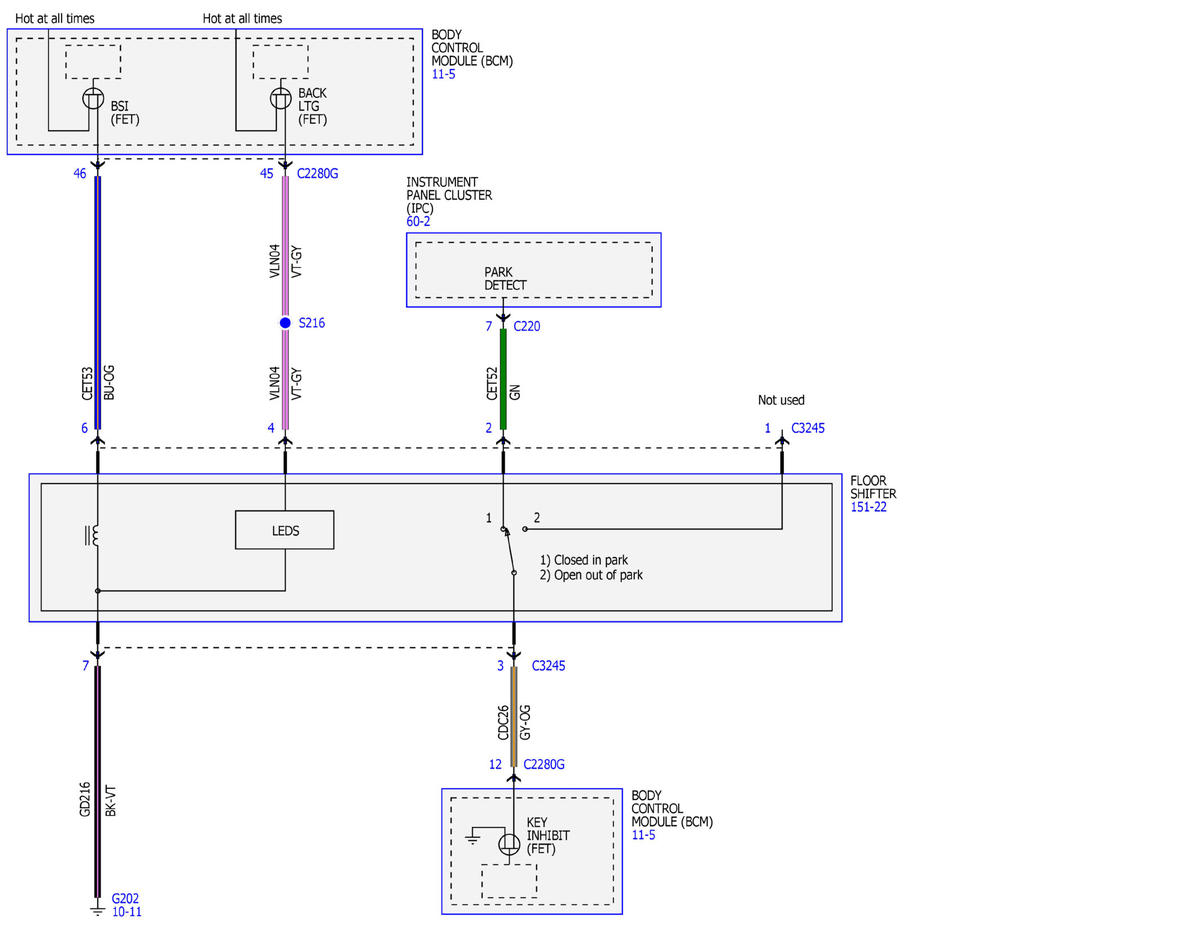Open the 11-5 link beside top BCM
This screenshot has width=1200, height=927.
pyautogui.click(x=441, y=74)
